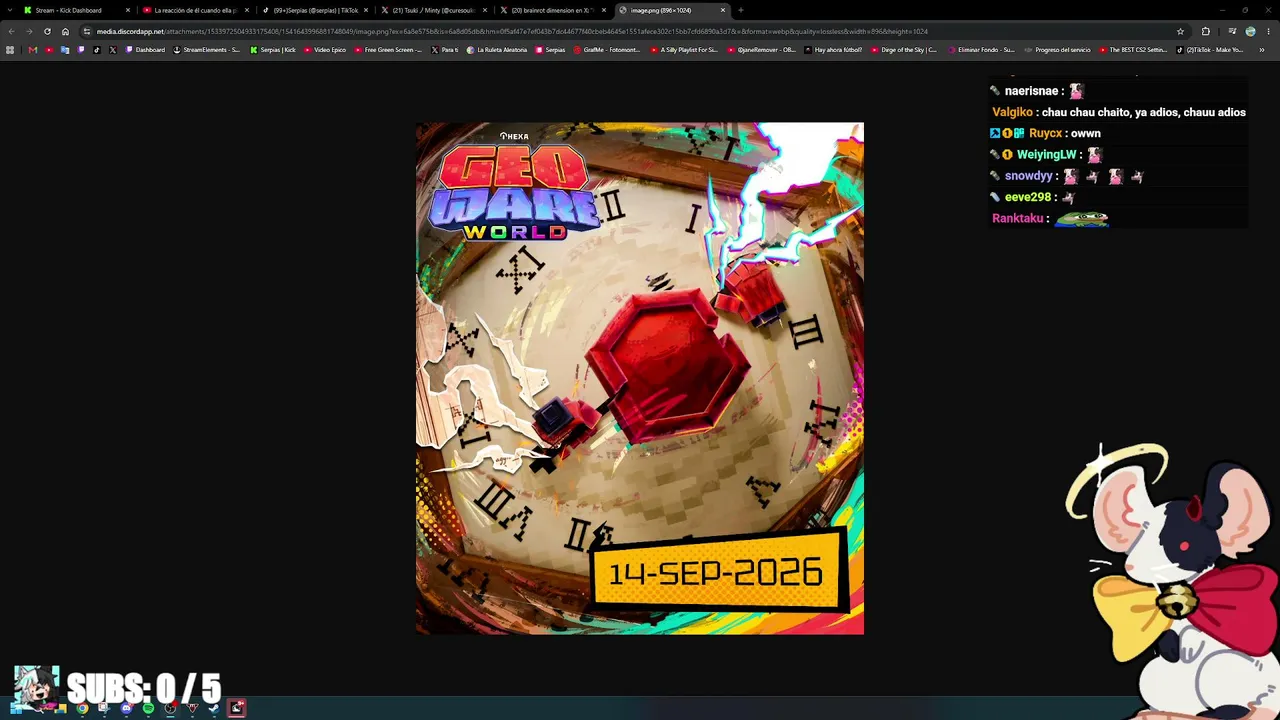Go forward to the next page
This screenshot has width=1280, height=720.
[x=29, y=31]
